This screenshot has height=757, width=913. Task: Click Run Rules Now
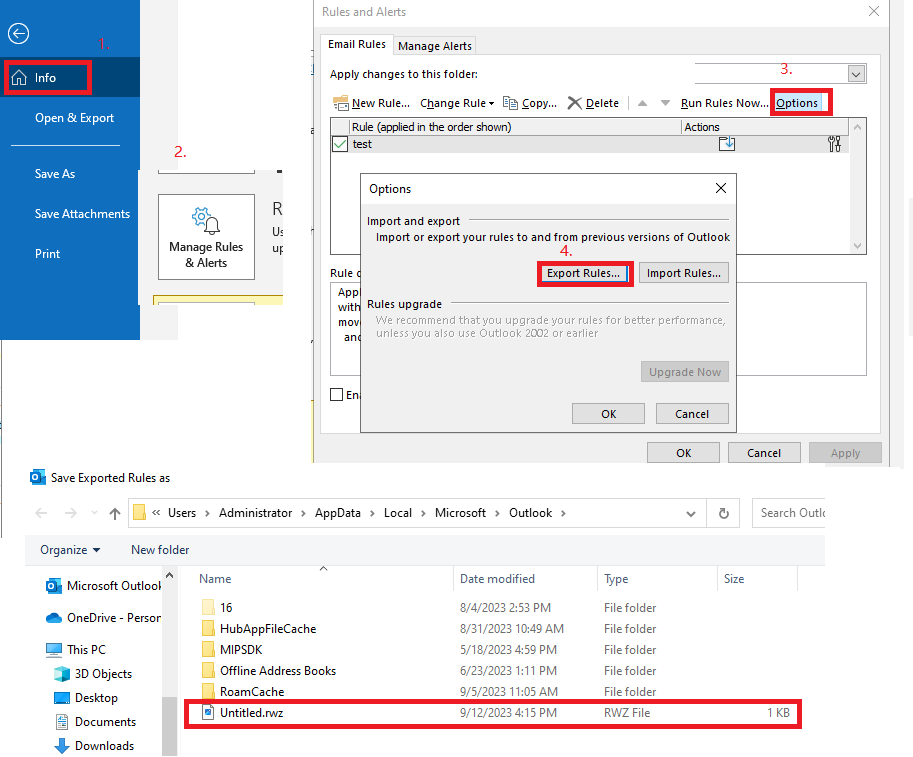point(724,103)
